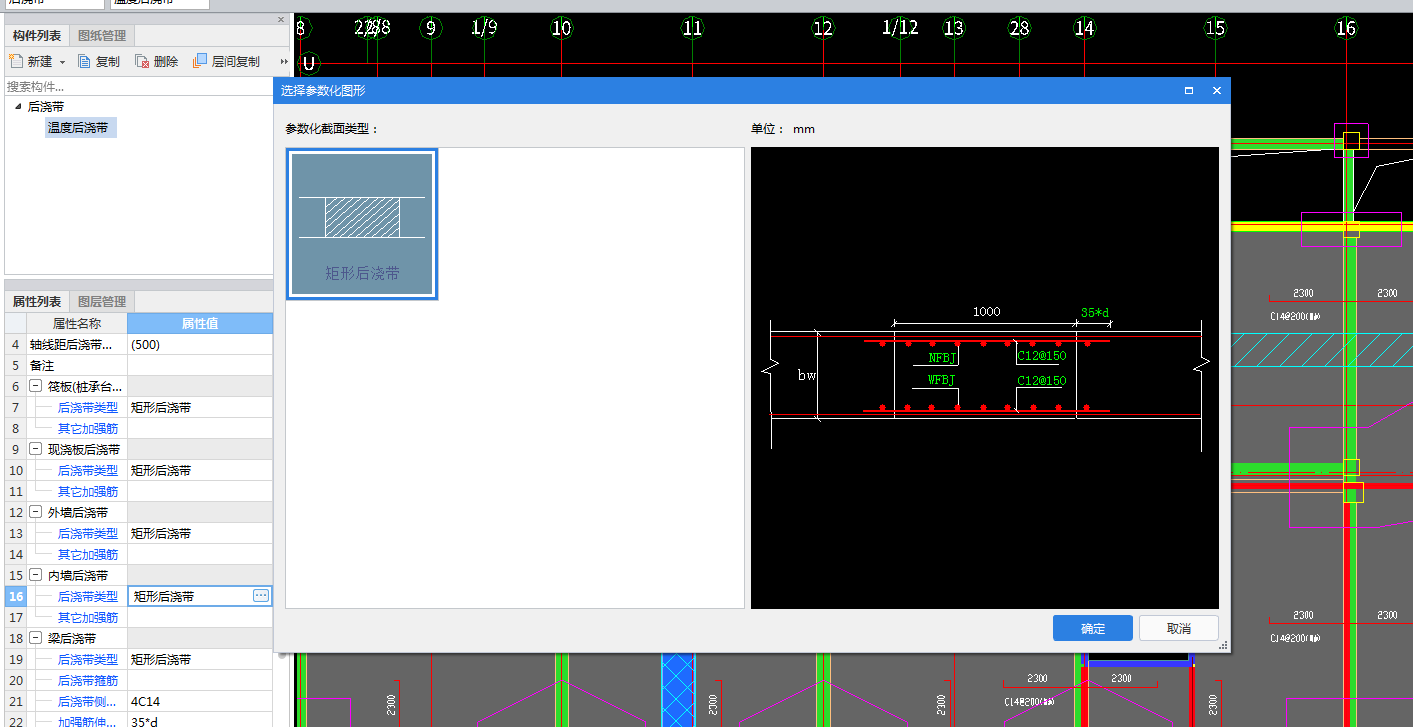This screenshot has width=1413, height=727.
Task: Click the 后浇带类型 link in row 10
Action: click(x=87, y=470)
